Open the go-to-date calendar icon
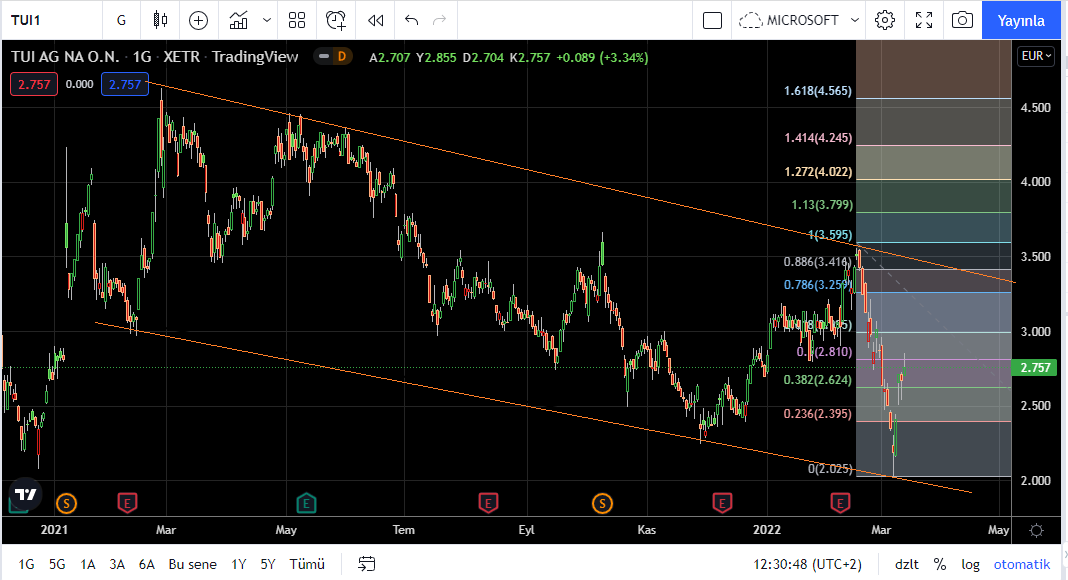The height and width of the screenshot is (580, 1068). [366, 564]
